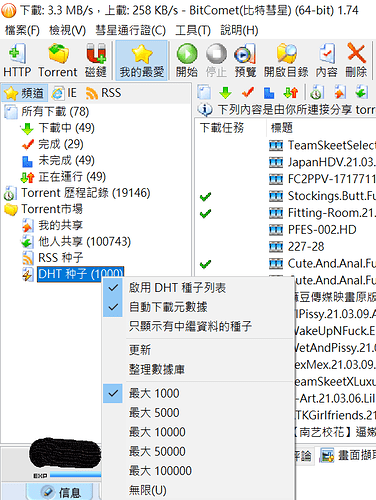376x500 pixels.
Task: Click the my-share icon in list toolbar
Action: tap(339, 92)
